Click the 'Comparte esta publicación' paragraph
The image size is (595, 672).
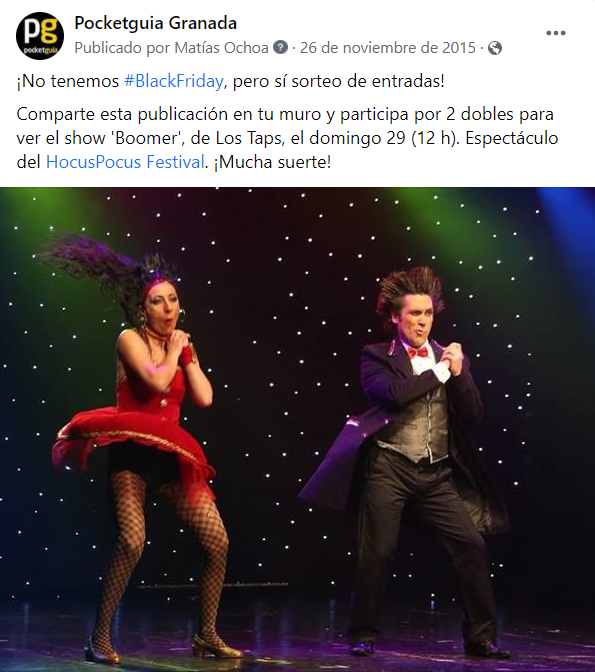(x=287, y=138)
